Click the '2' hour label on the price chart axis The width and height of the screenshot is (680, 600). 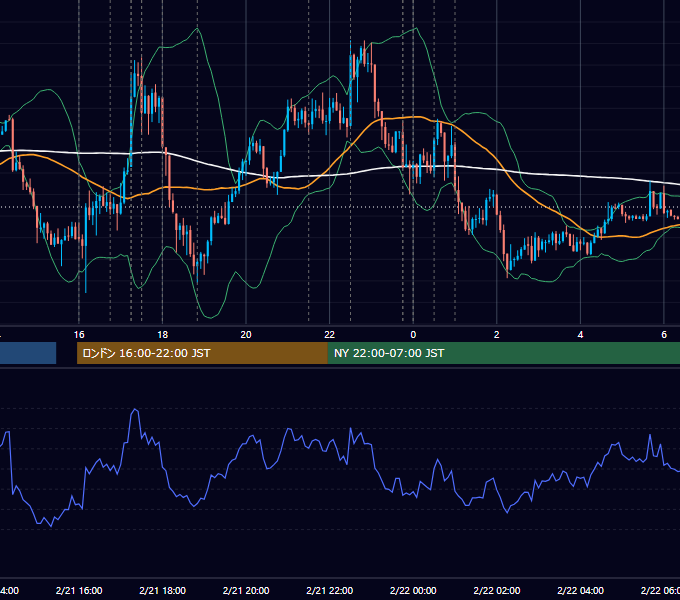click(x=497, y=335)
